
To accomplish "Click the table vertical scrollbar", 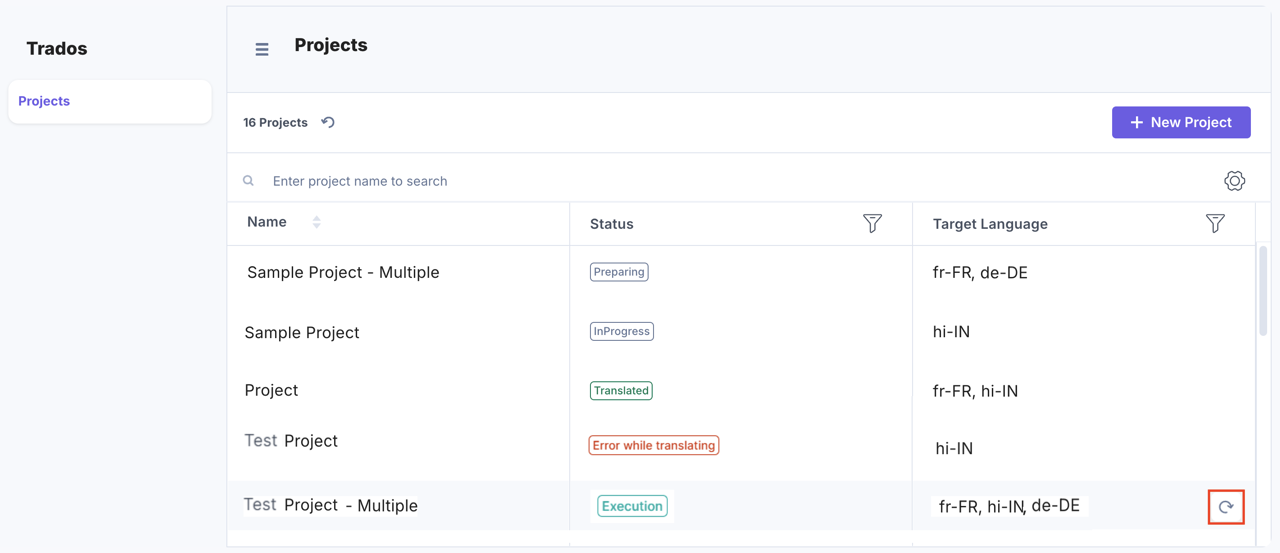I will click(1263, 290).
